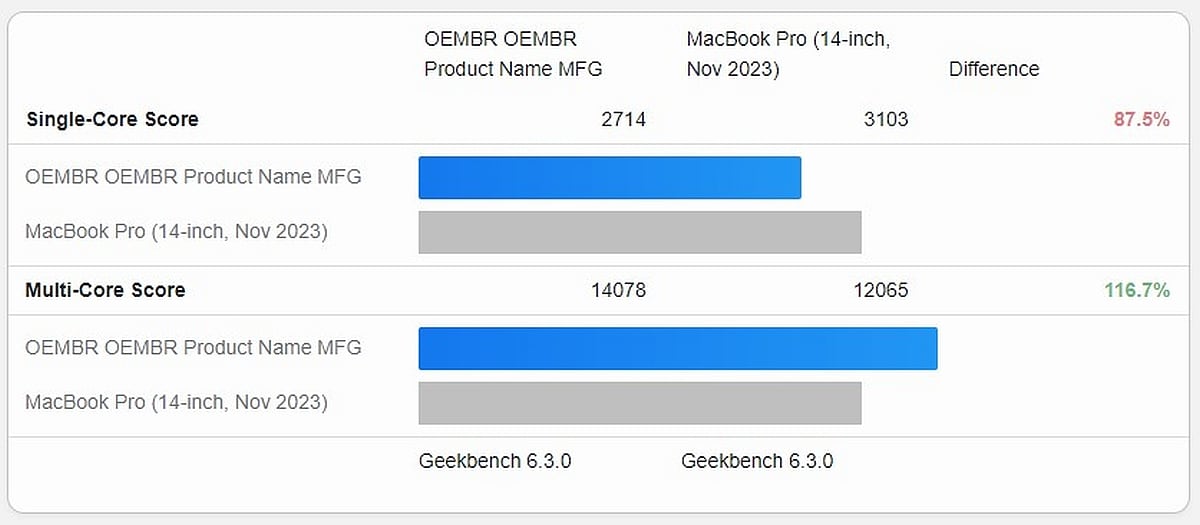This screenshot has width=1200, height=525.
Task: Select the multi-core score value 14078
Action: click(x=618, y=291)
